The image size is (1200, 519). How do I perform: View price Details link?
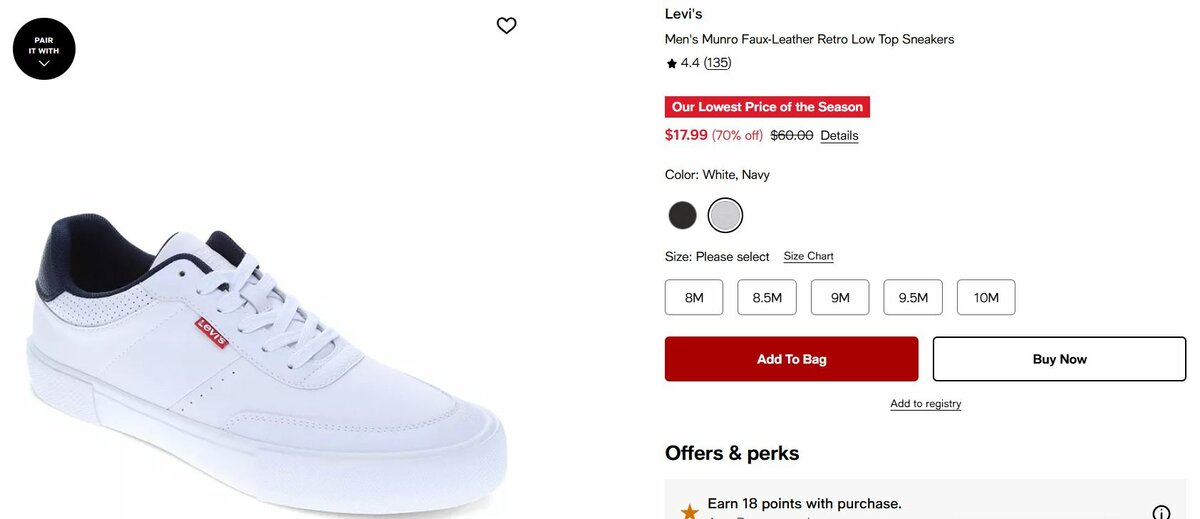click(x=839, y=136)
